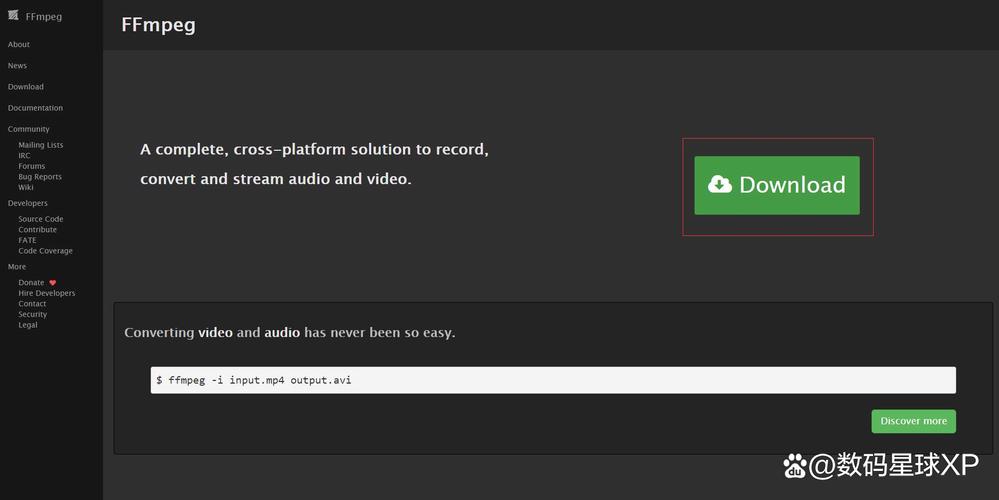
Task: Open the Documentation page
Action: click(35, 108)
